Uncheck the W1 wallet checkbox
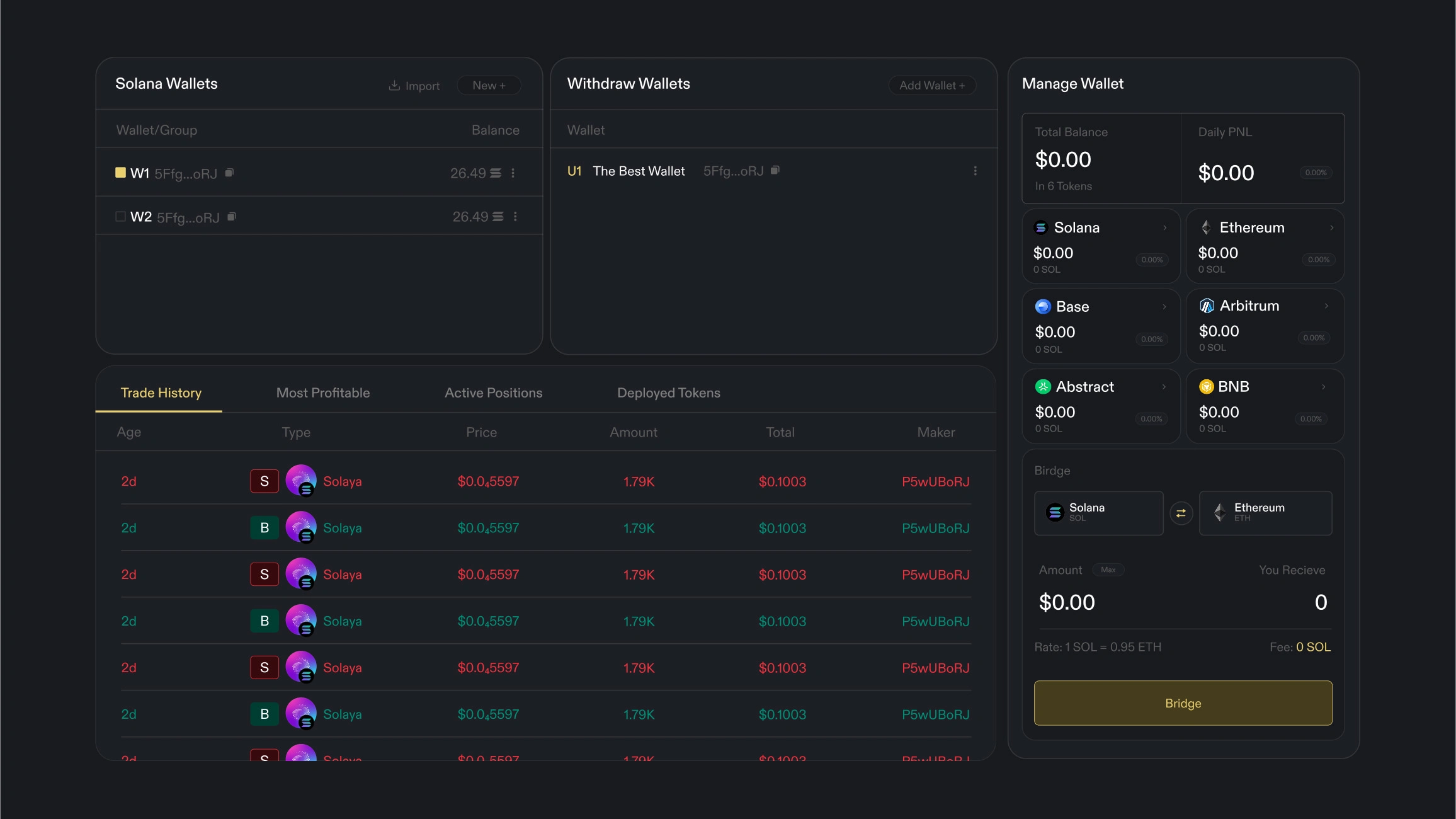 tap(120, 173)
